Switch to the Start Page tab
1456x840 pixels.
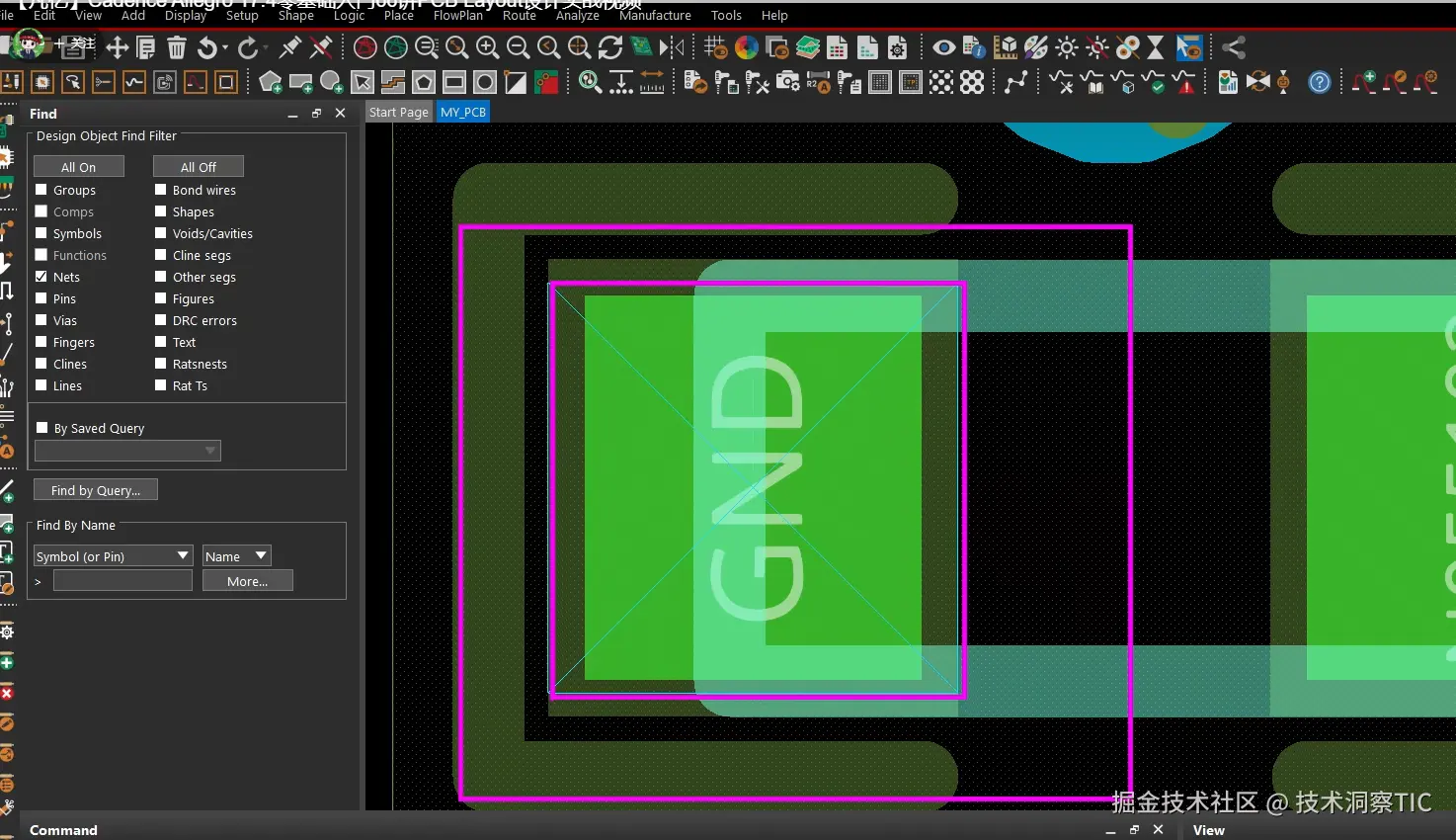pos(399,112)
